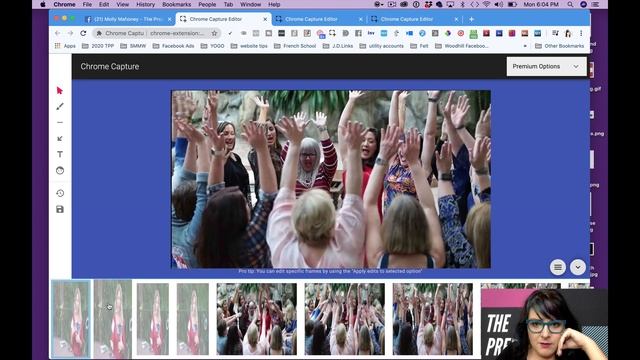The image size is (640, 360).
Task: Click the round menu lines button
Action: point(558,267)
